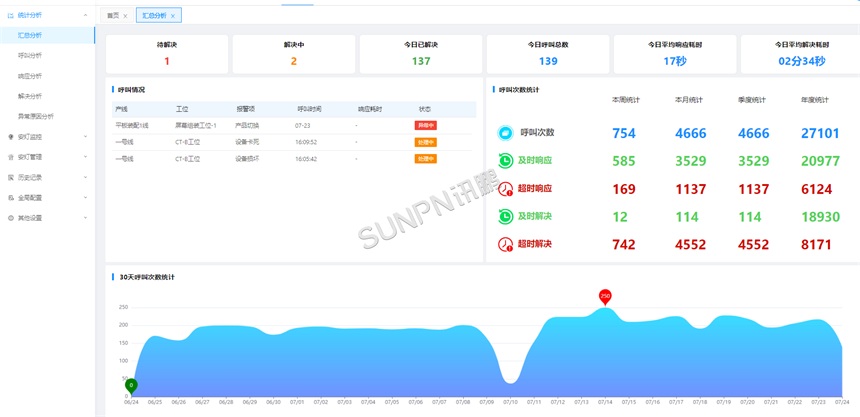Viewport: 860px width, 417px height.
Task: Select 异常原因分析 in the sidebar
Action: click(35, 116)
